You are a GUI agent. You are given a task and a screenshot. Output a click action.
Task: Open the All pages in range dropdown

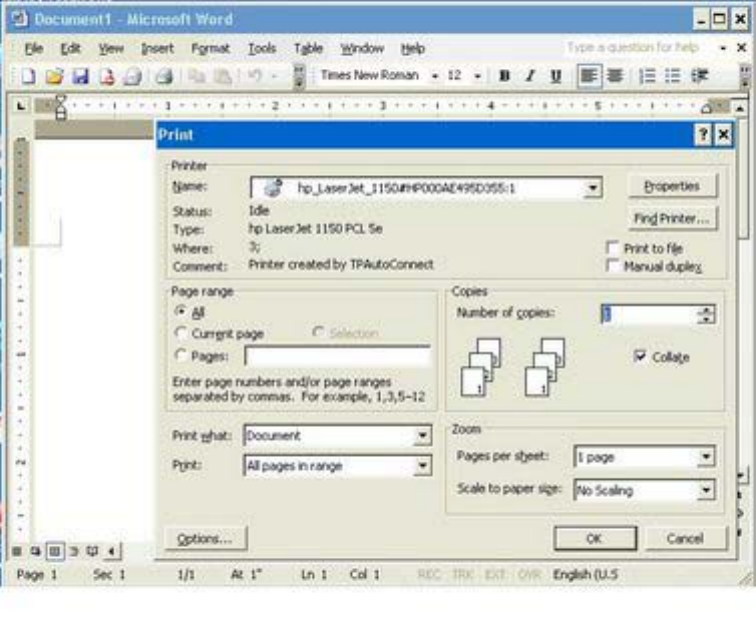click(423, 466)
